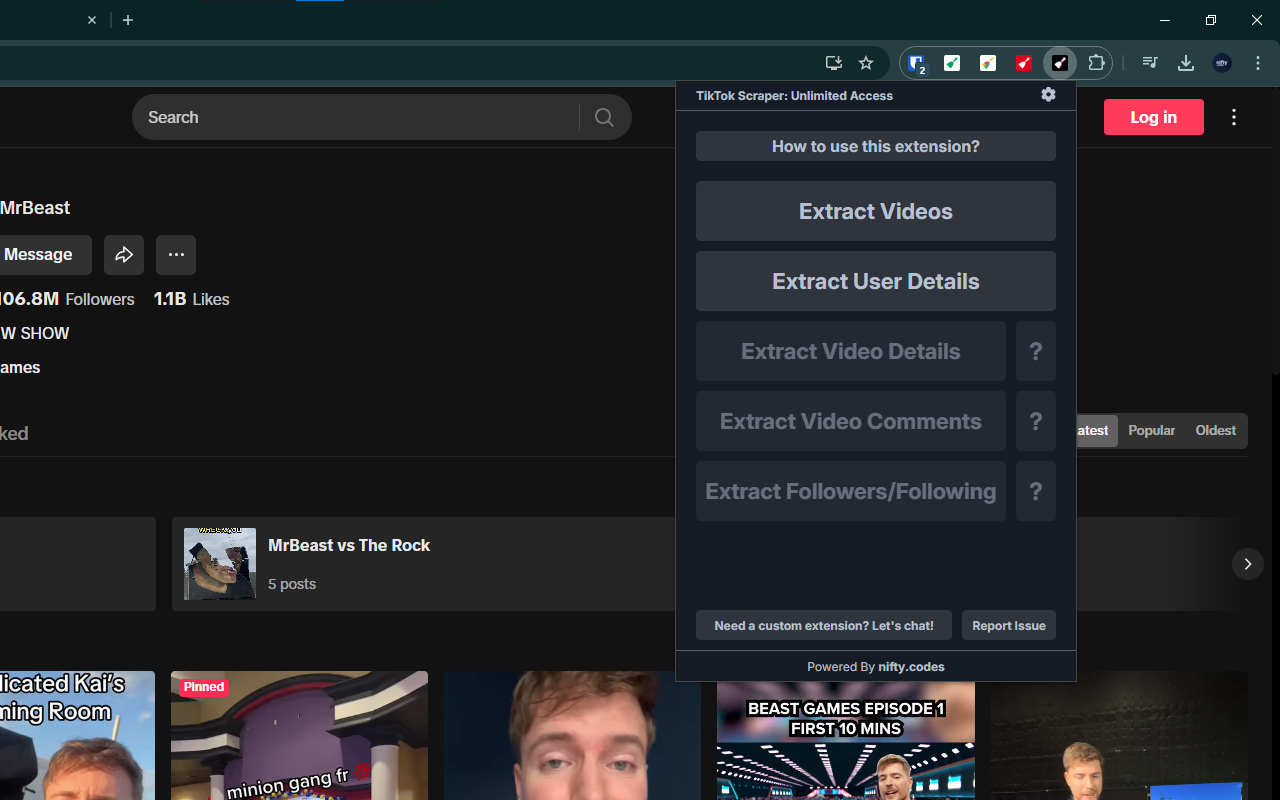
Task: Open TikTok page three-dot menu beside Log in
Action: 1234,117
